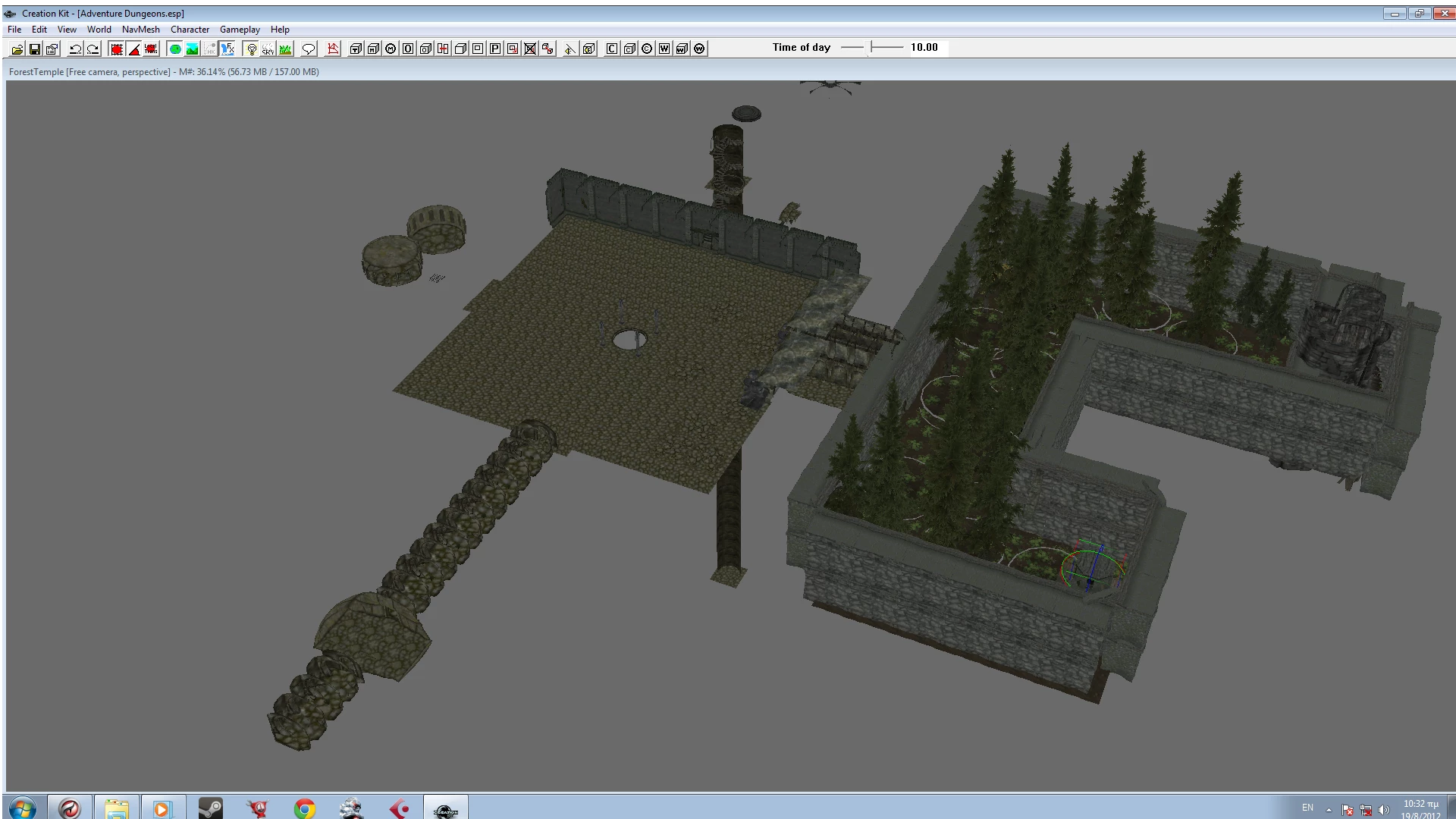
Task: Open the NavMesh menu
Action: [141, 30]
